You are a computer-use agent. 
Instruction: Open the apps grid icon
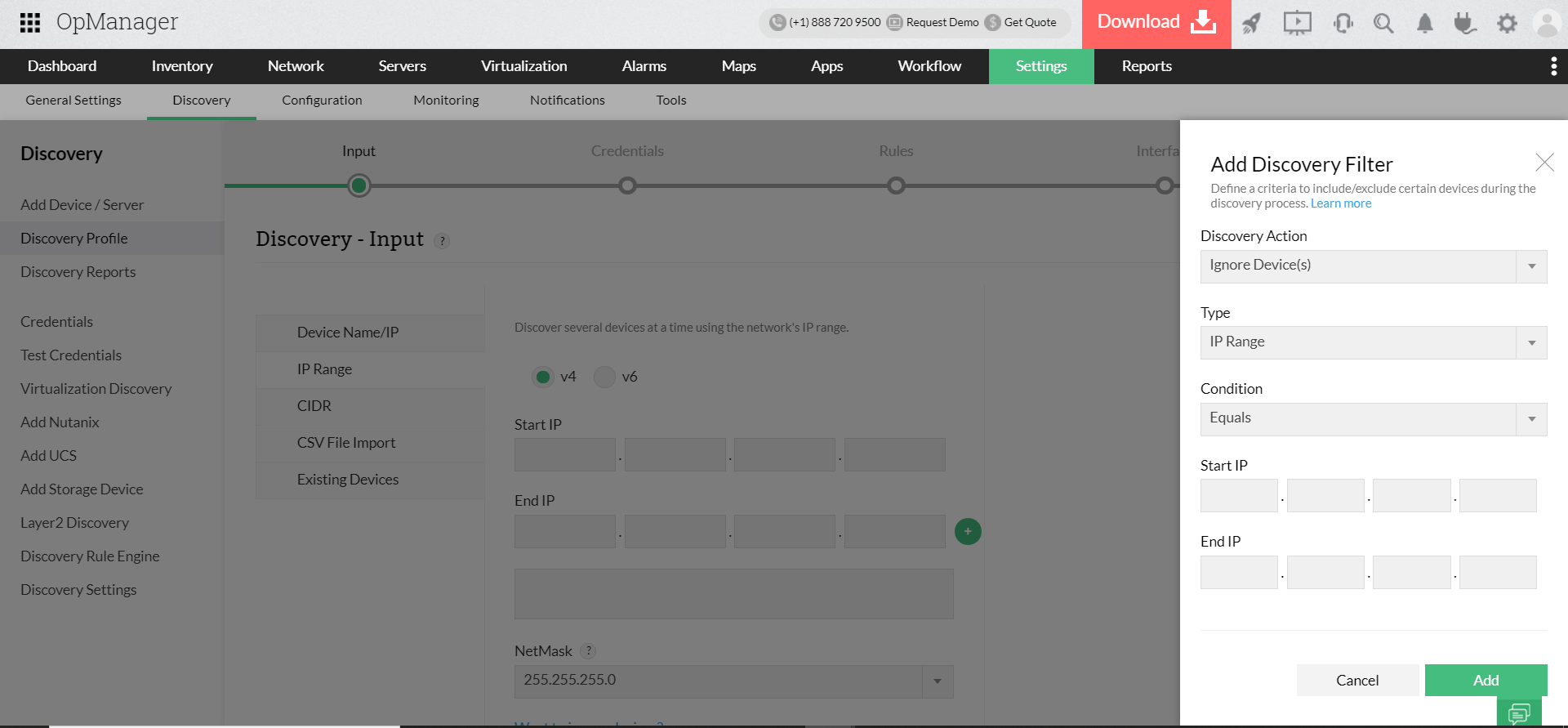pyautogui.click(x=30, y=23)
